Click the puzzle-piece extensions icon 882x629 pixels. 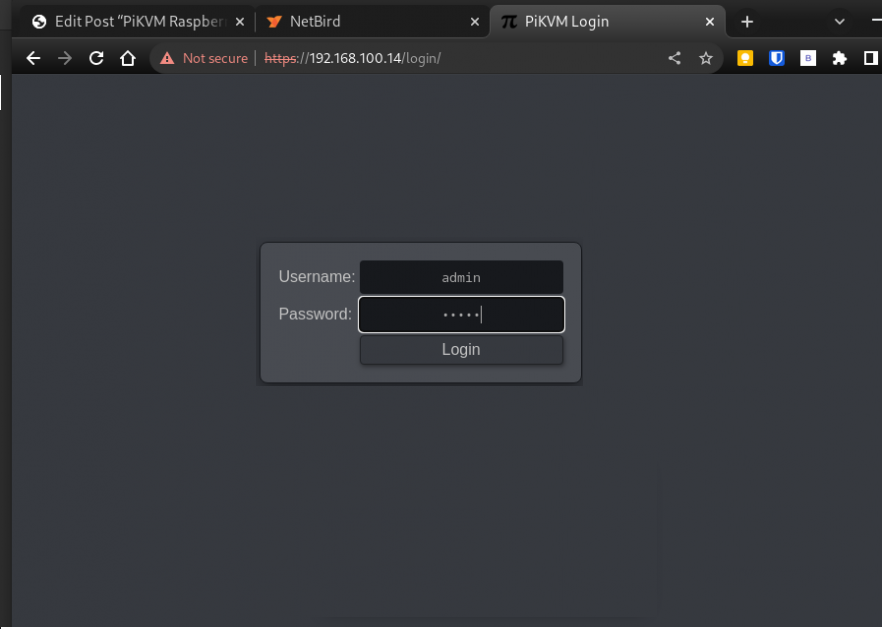[840, 58]
